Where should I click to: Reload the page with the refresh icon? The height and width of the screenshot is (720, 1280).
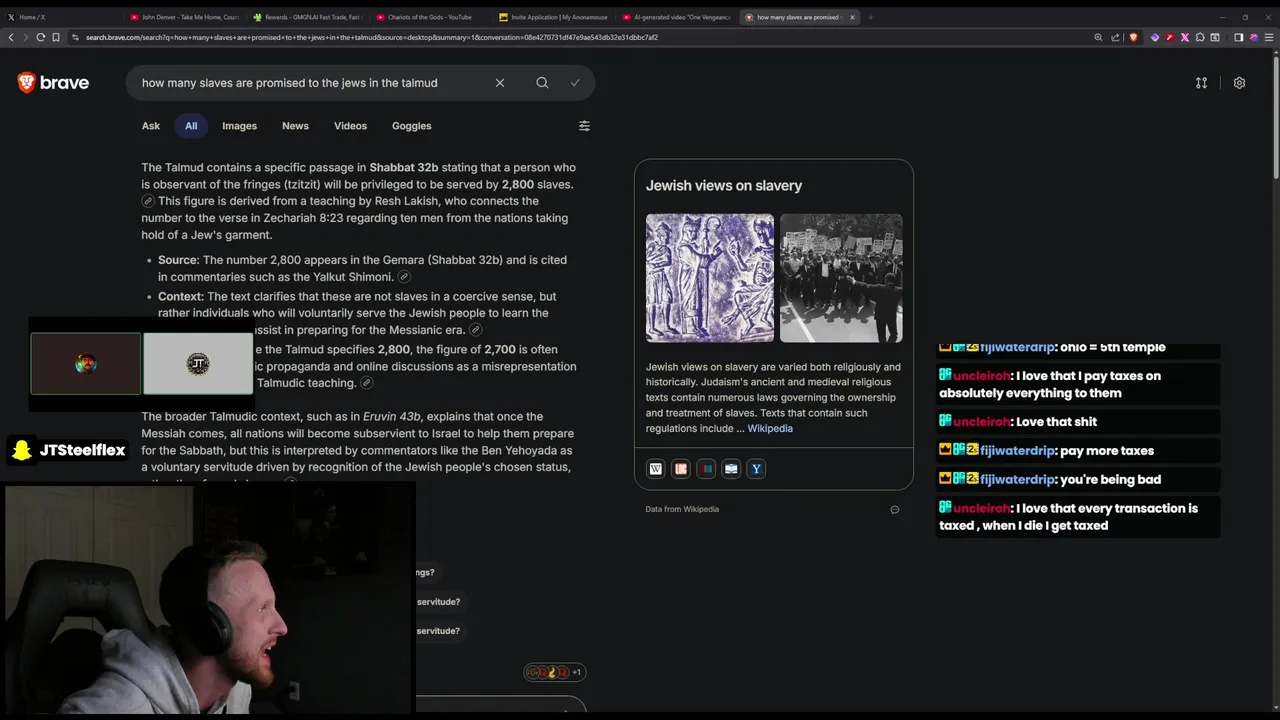tap(41, 37)
